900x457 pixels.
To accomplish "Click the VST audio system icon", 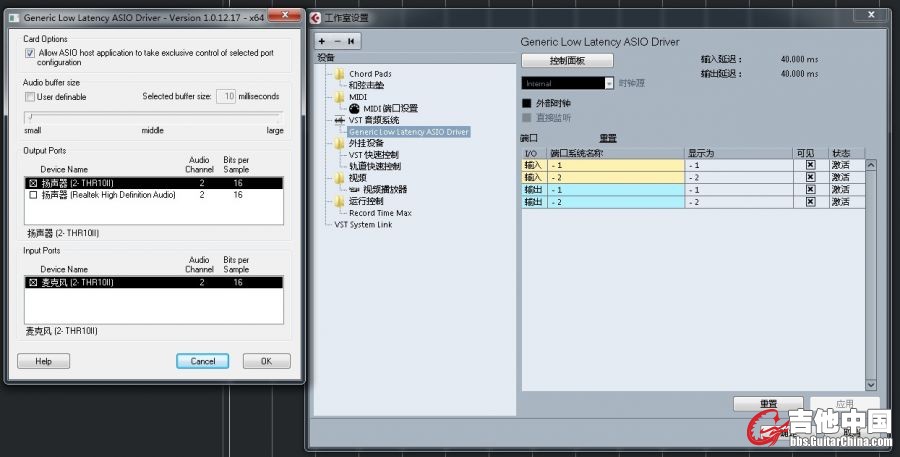I will click(x=340, y=120).
